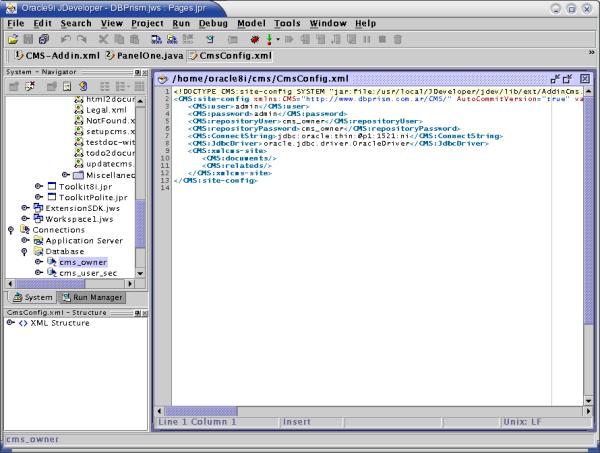Click the Open file toolbar icon
600x453 pixels.
pos(13,39)
